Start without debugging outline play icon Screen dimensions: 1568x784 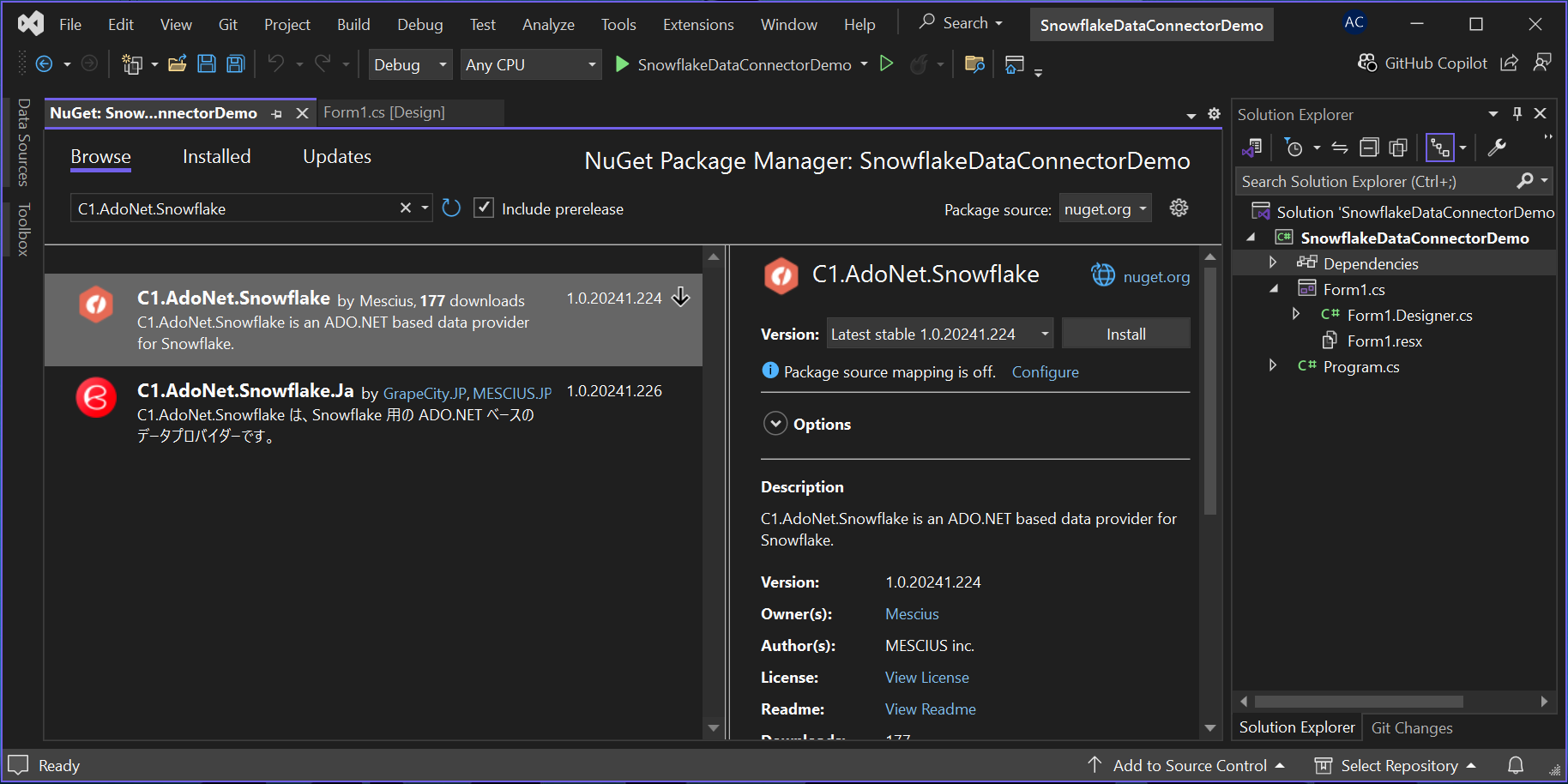click(x=887, y=63)
